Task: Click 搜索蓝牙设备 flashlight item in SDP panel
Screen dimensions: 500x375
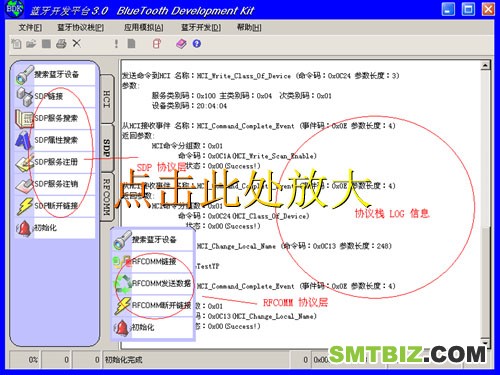Action: (55, 74)
